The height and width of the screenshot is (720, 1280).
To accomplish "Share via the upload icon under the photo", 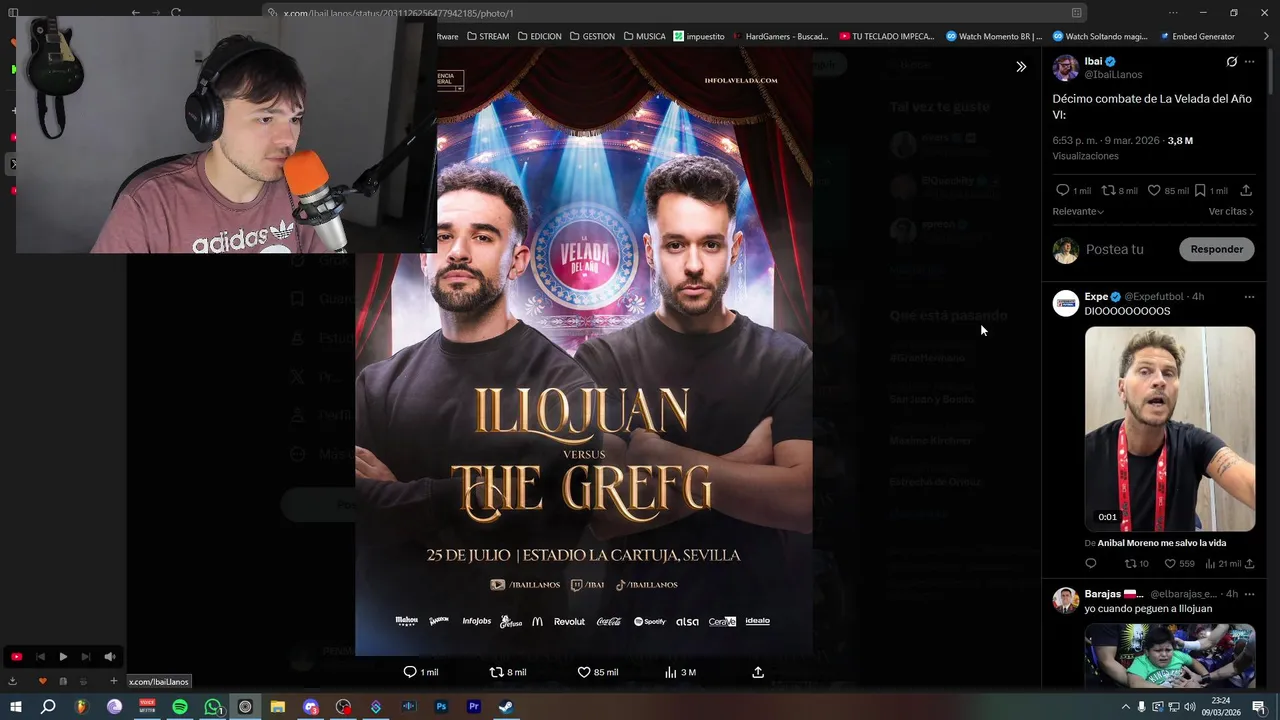I will click(758, 672).
